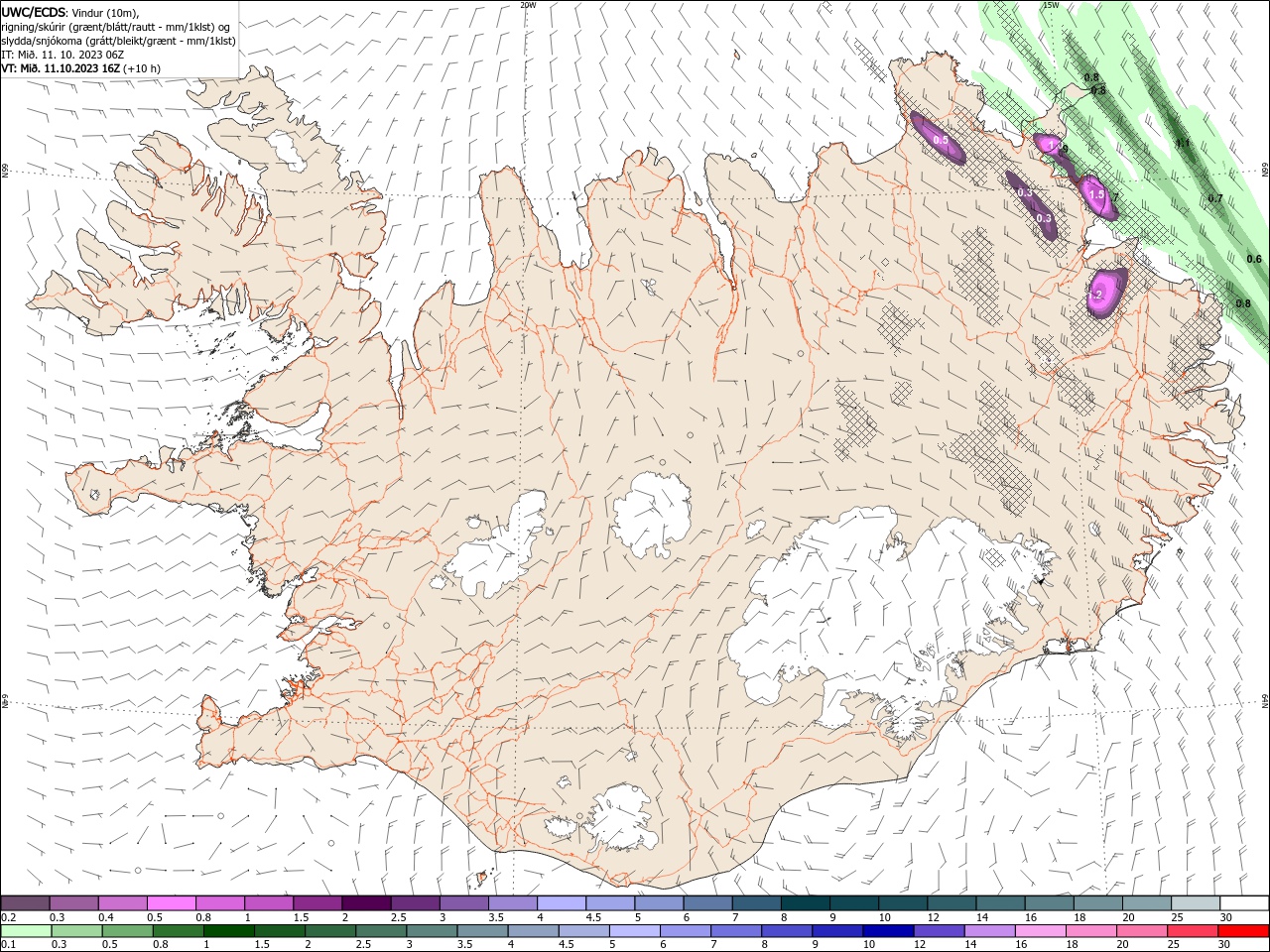Pick the lavender top-scale swatch labeled 4
Viewport: 1270px width, 952px height.
(x=561, y=902)
